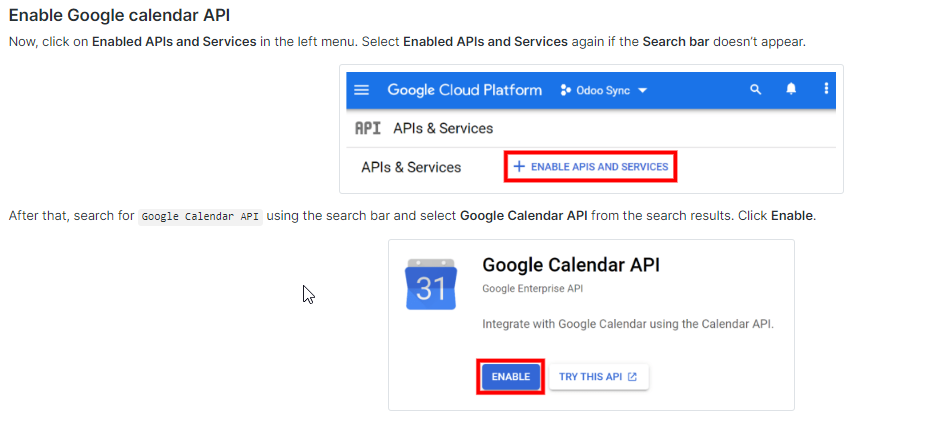Expand the Odoo Sync dropdown arrow

pos(643,90)
